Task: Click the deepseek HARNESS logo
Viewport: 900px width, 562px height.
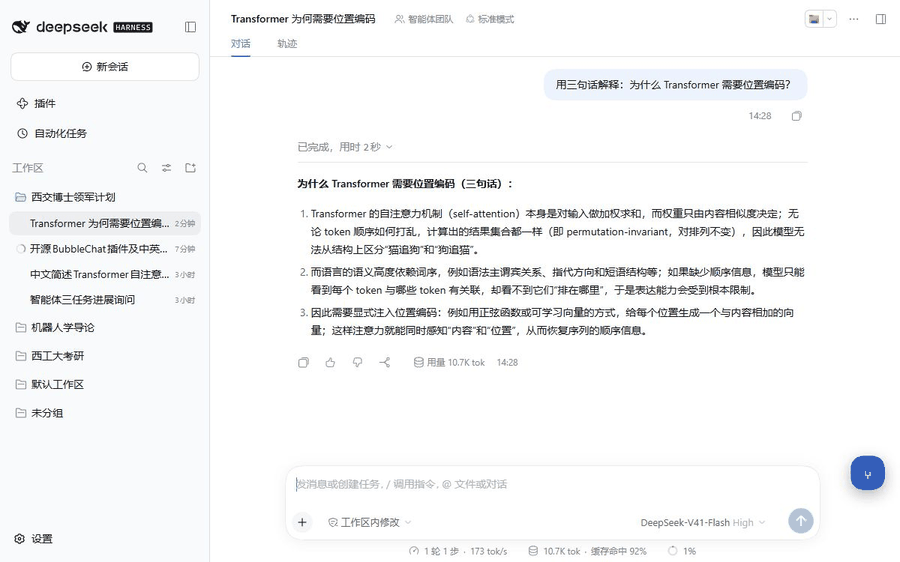Action: pos(82,27)
